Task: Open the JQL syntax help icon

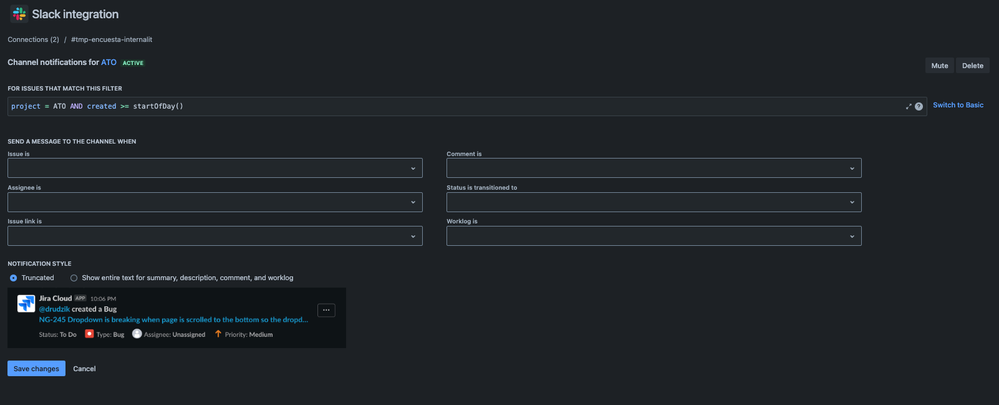Action: click(x=919, y=106)
